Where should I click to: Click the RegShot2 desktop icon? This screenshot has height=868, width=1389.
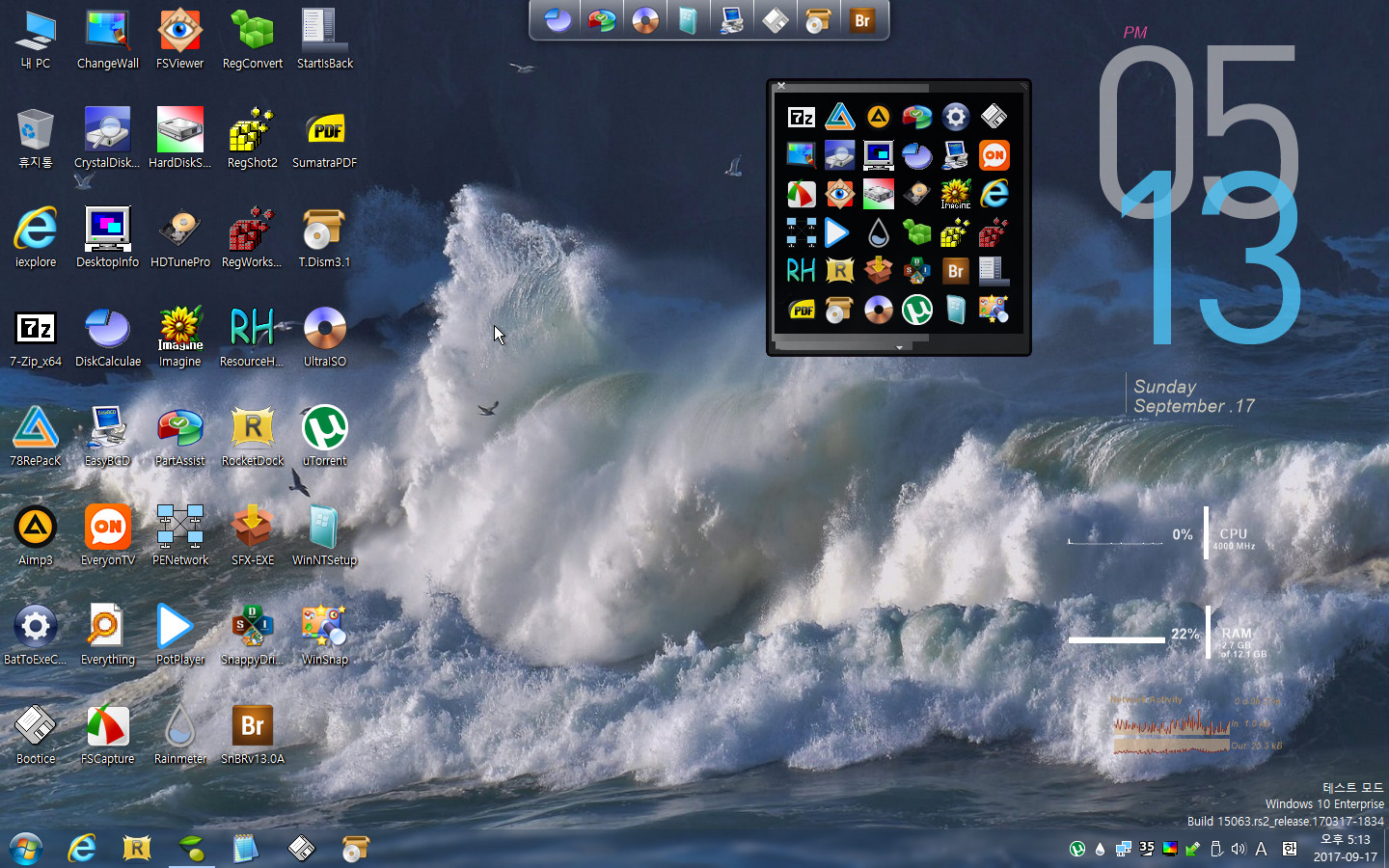(x=253, y=139)
